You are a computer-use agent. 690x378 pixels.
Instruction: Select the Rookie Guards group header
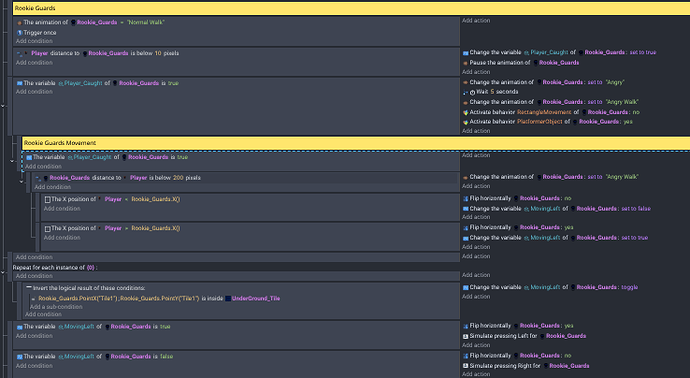(351, 8)
